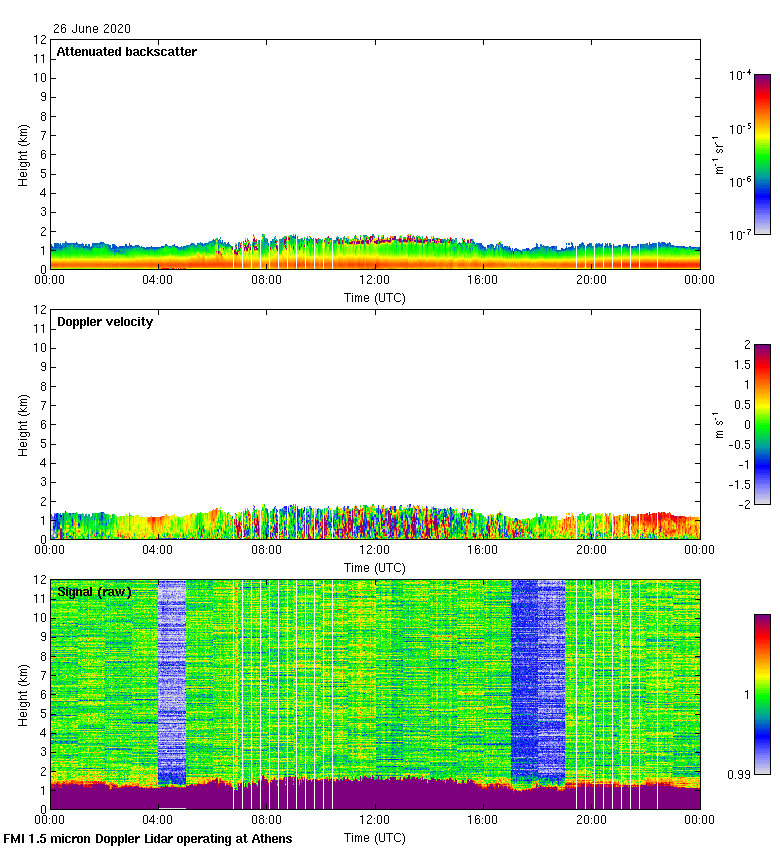This screenshot has width=780, height=850.
Task: Click the blue band near 04:00 in raw signal
Action: pyautogui.click(x=172, y=680)
